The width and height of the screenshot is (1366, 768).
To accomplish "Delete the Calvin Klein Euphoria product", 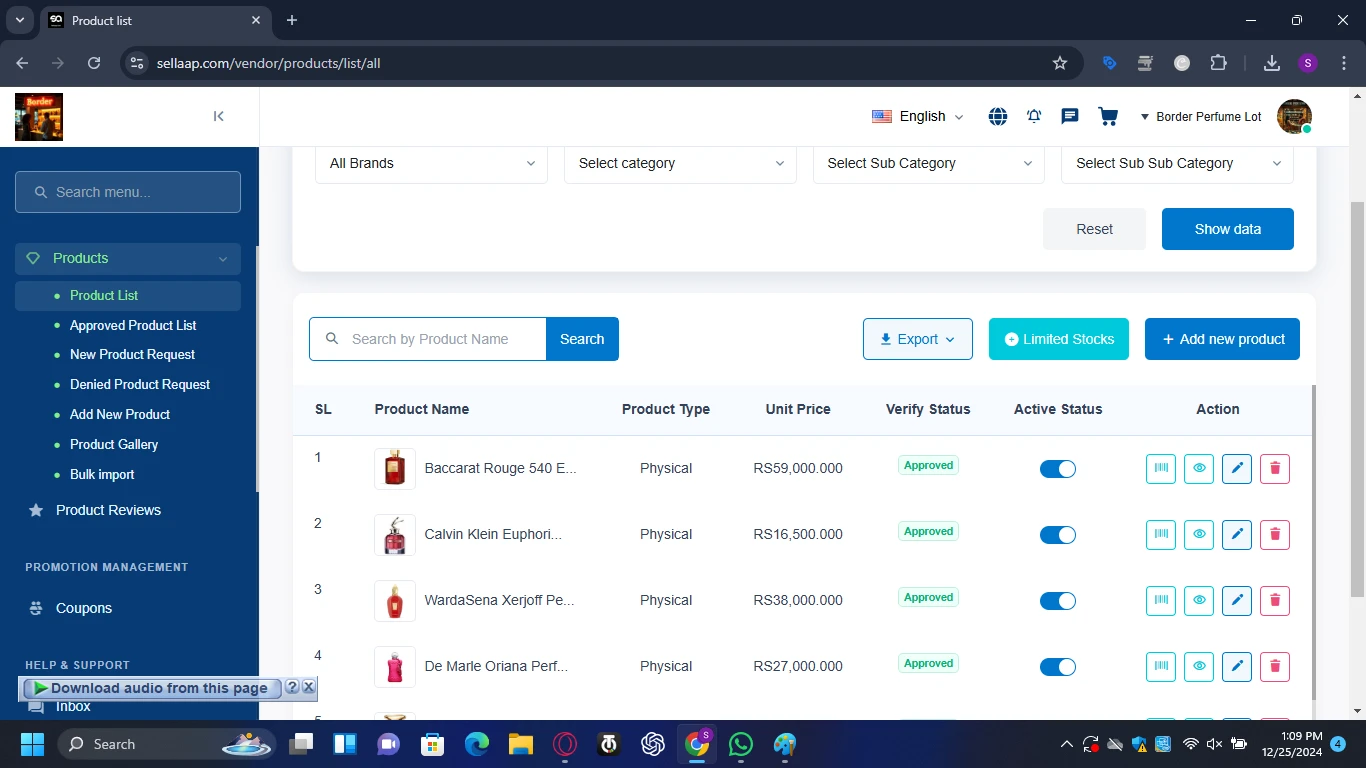I will click(1275, 534).
